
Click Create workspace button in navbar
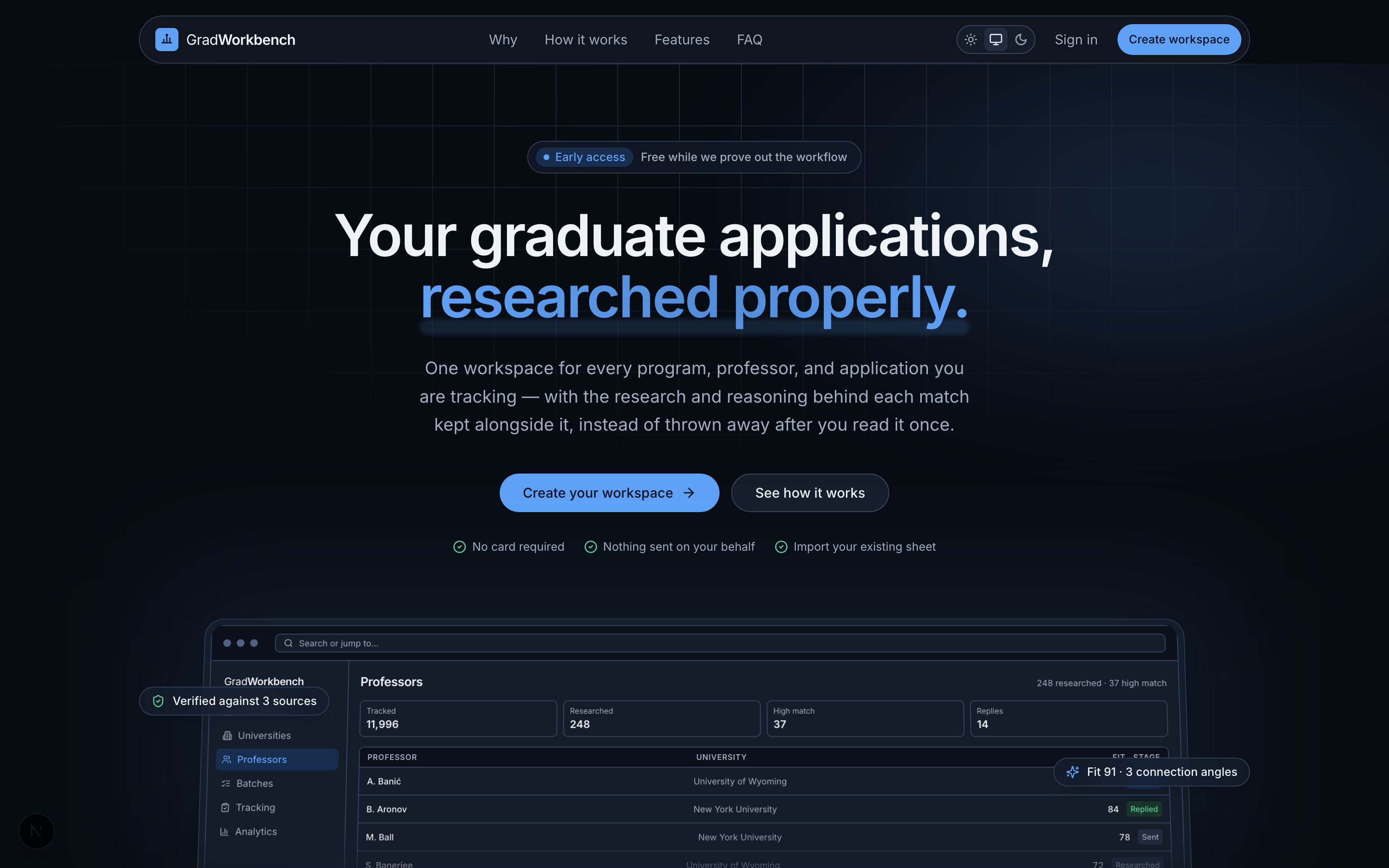[1179, 40]
